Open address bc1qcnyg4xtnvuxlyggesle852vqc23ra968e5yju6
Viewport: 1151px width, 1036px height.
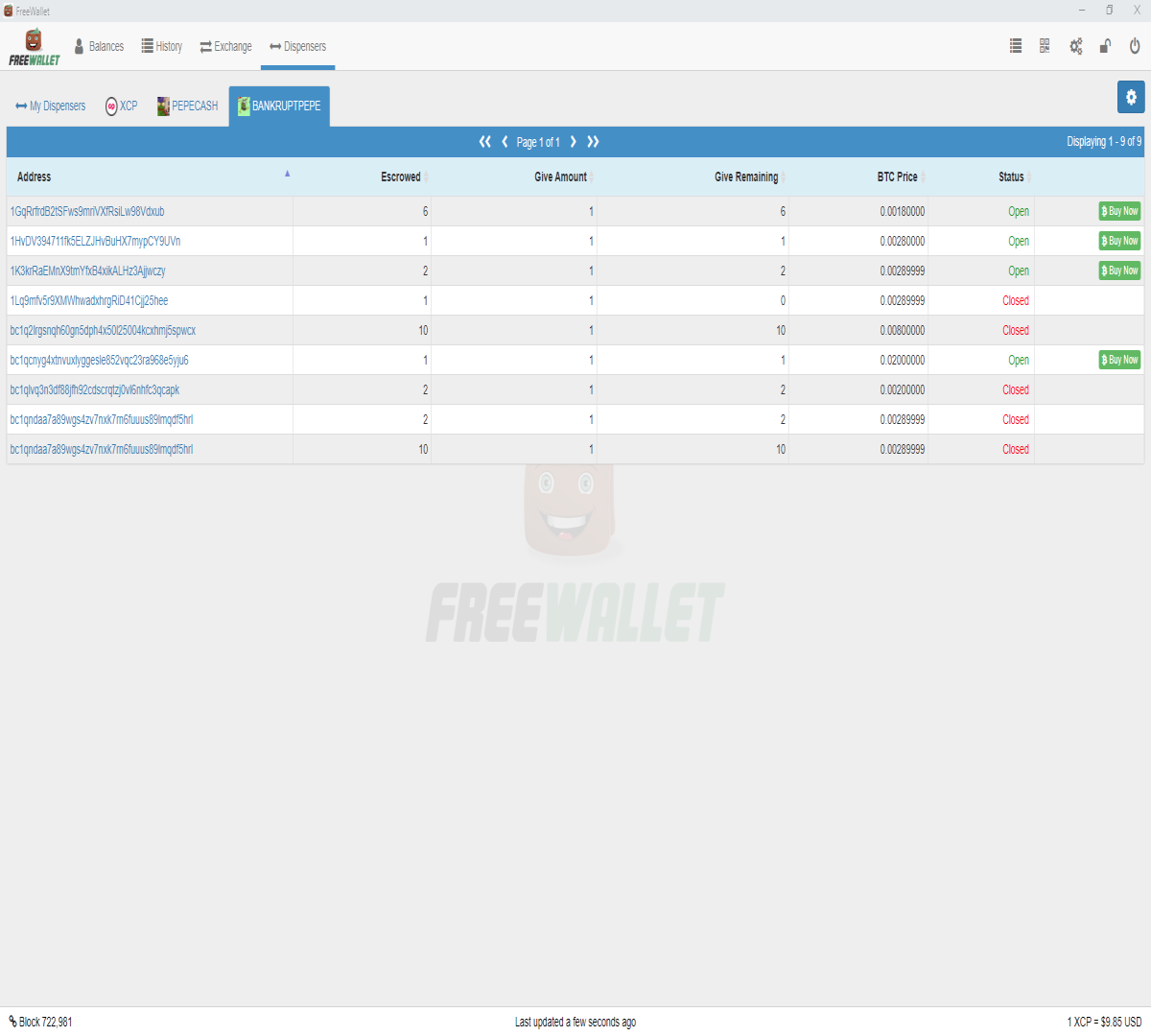click(x=99, y=360)
